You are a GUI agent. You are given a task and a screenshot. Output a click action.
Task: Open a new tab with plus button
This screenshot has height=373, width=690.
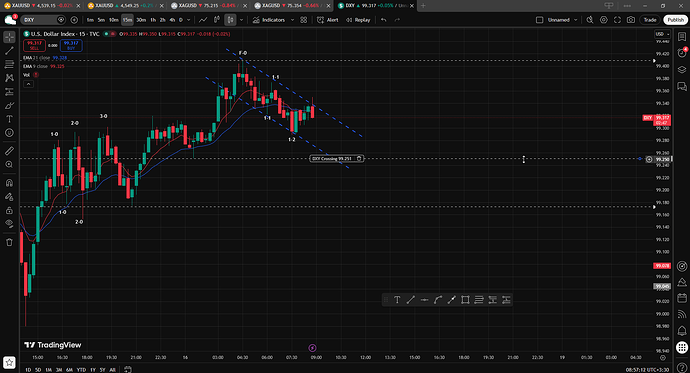pyautogui.click(x=423, y=6)
